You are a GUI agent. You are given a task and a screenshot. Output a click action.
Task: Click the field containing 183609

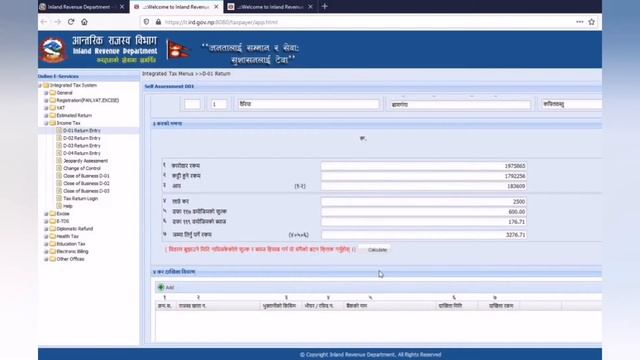pos(424,186)
